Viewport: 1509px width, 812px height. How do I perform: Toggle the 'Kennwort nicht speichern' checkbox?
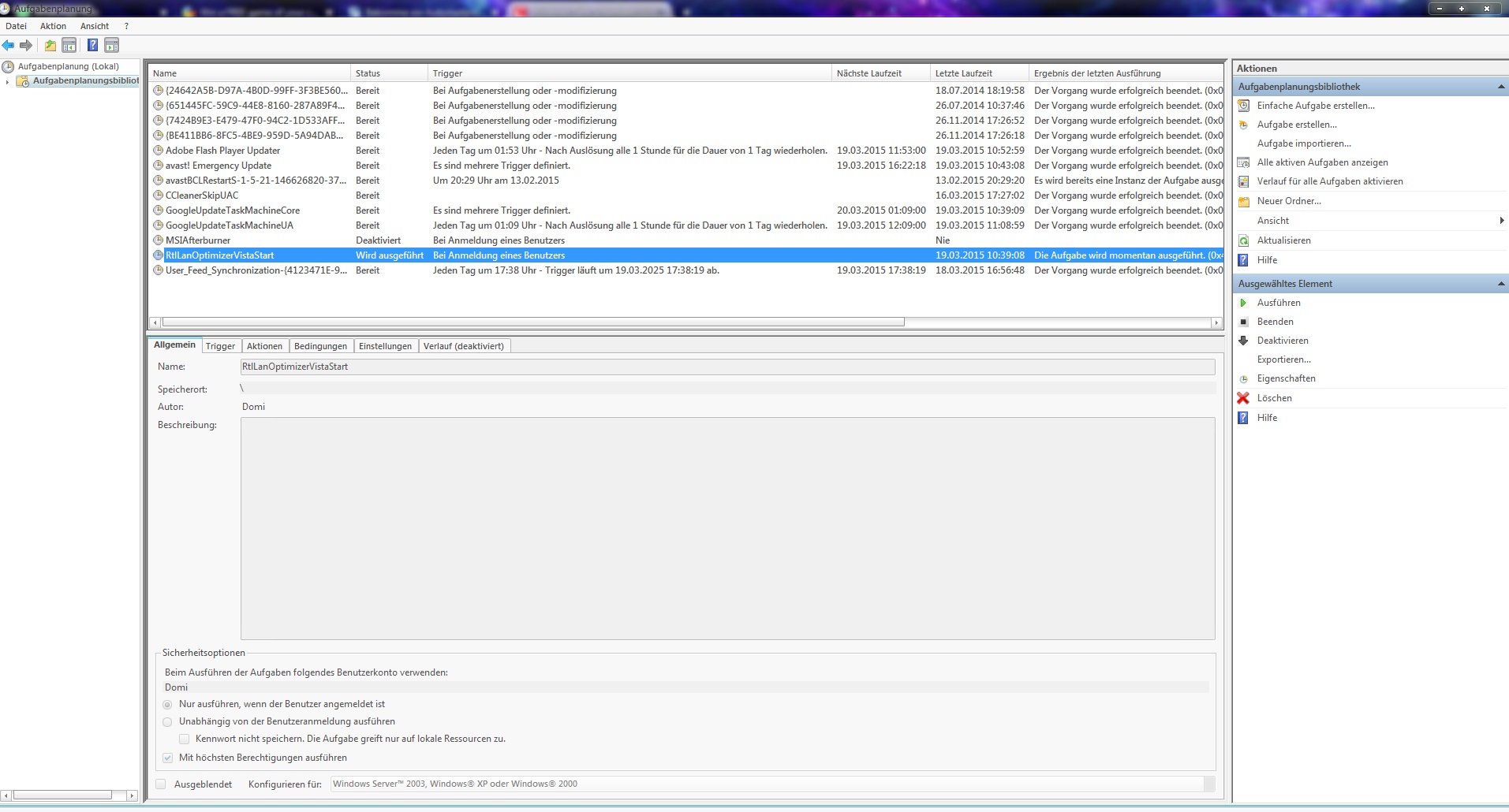point(184,739)
